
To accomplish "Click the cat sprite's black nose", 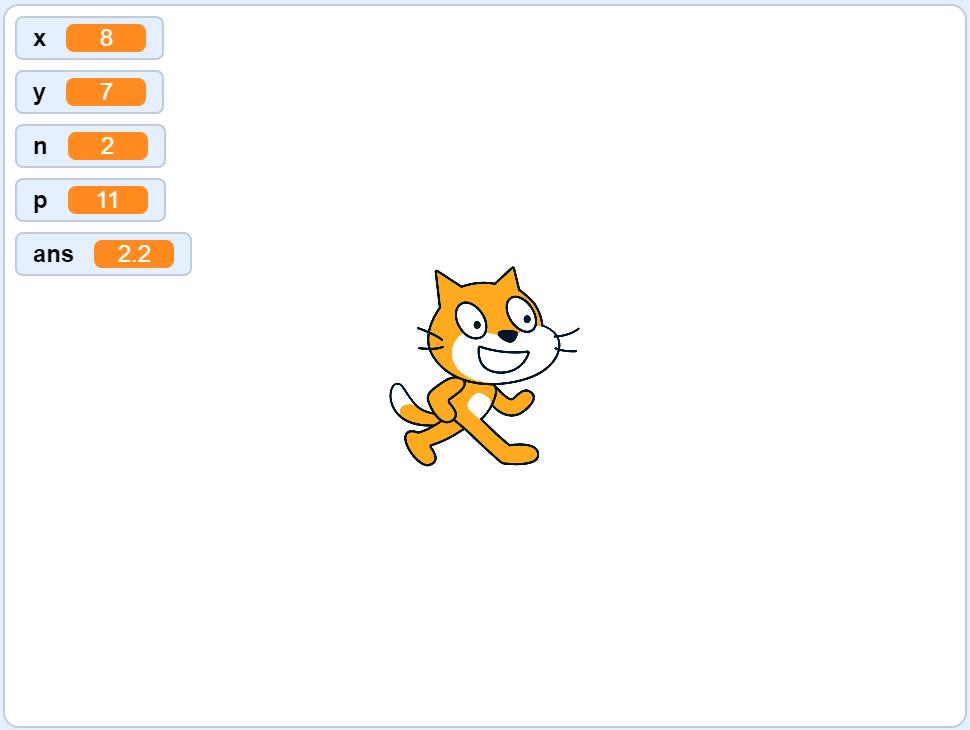I will pyautogui.click(x=508, y=336).
